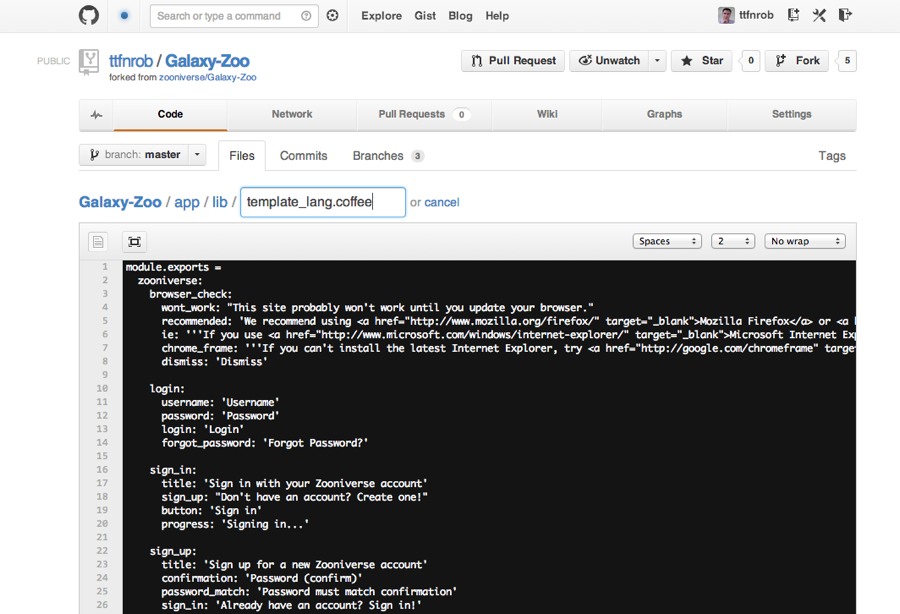The height and width of the screenshot is (614, 900).
Task: Click the Pull Request button
Action: pyautogui.click(x=513, y=61)
